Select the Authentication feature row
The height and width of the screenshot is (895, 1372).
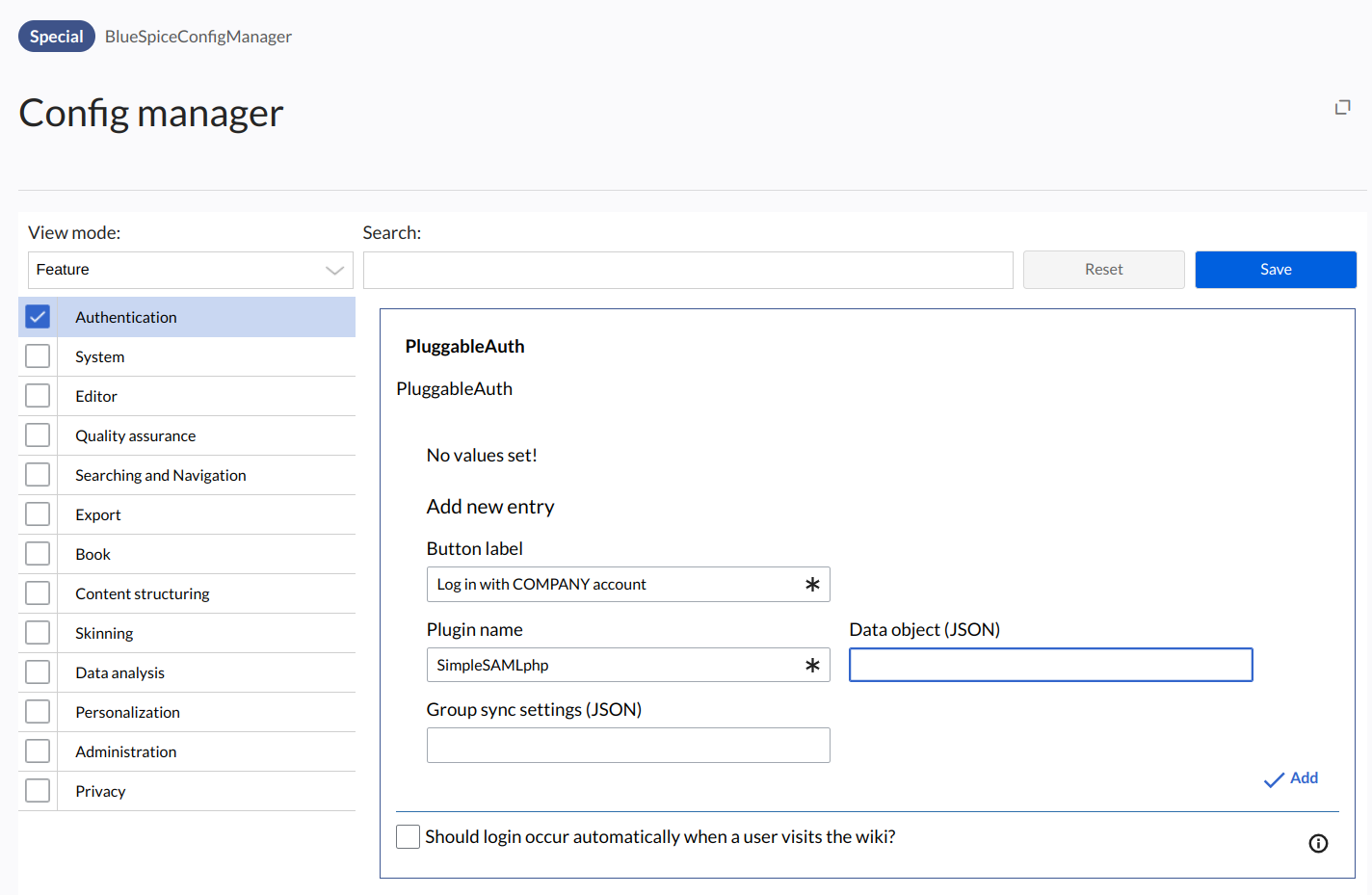tap(187, 317)
